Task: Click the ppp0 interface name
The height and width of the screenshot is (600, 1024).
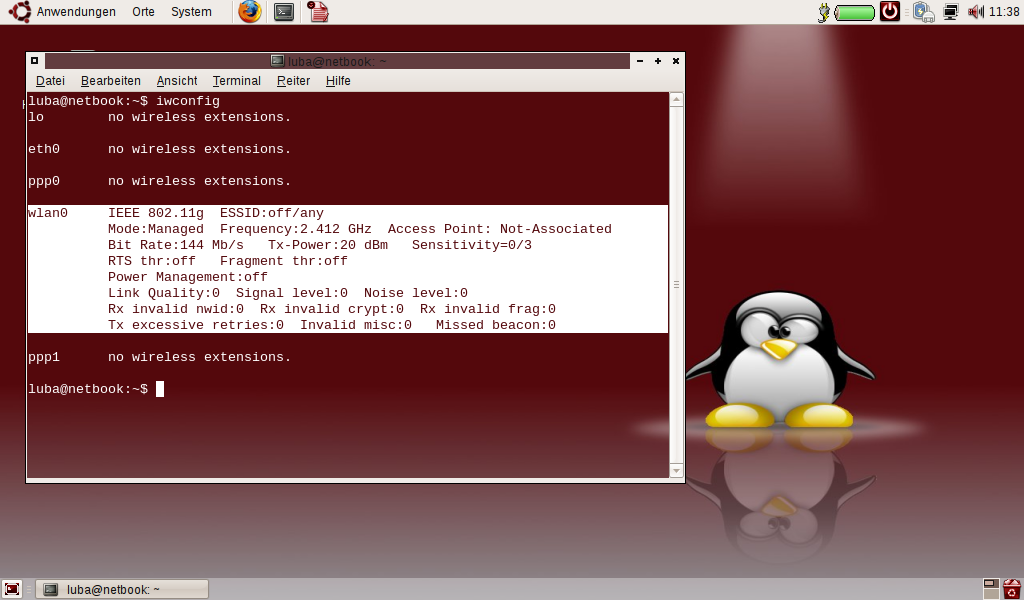Action: click(44, 181)
